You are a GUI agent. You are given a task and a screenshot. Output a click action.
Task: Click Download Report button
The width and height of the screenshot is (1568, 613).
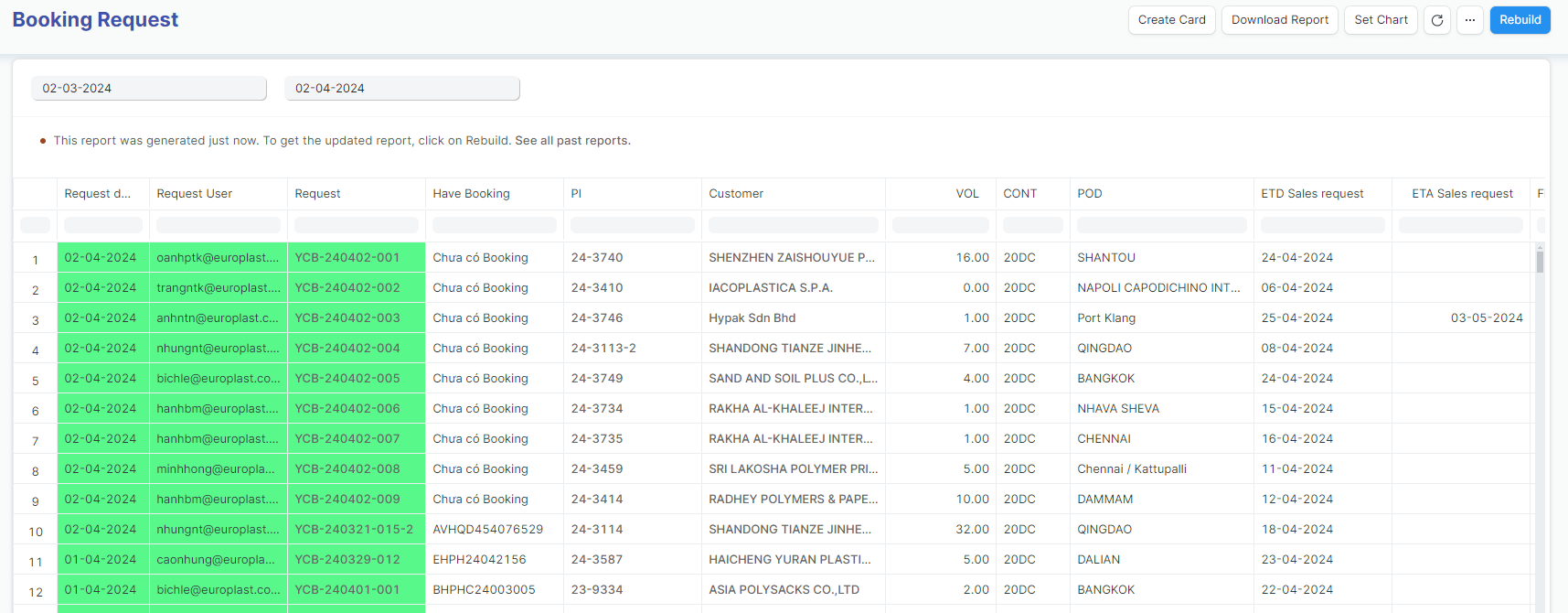1279,20
